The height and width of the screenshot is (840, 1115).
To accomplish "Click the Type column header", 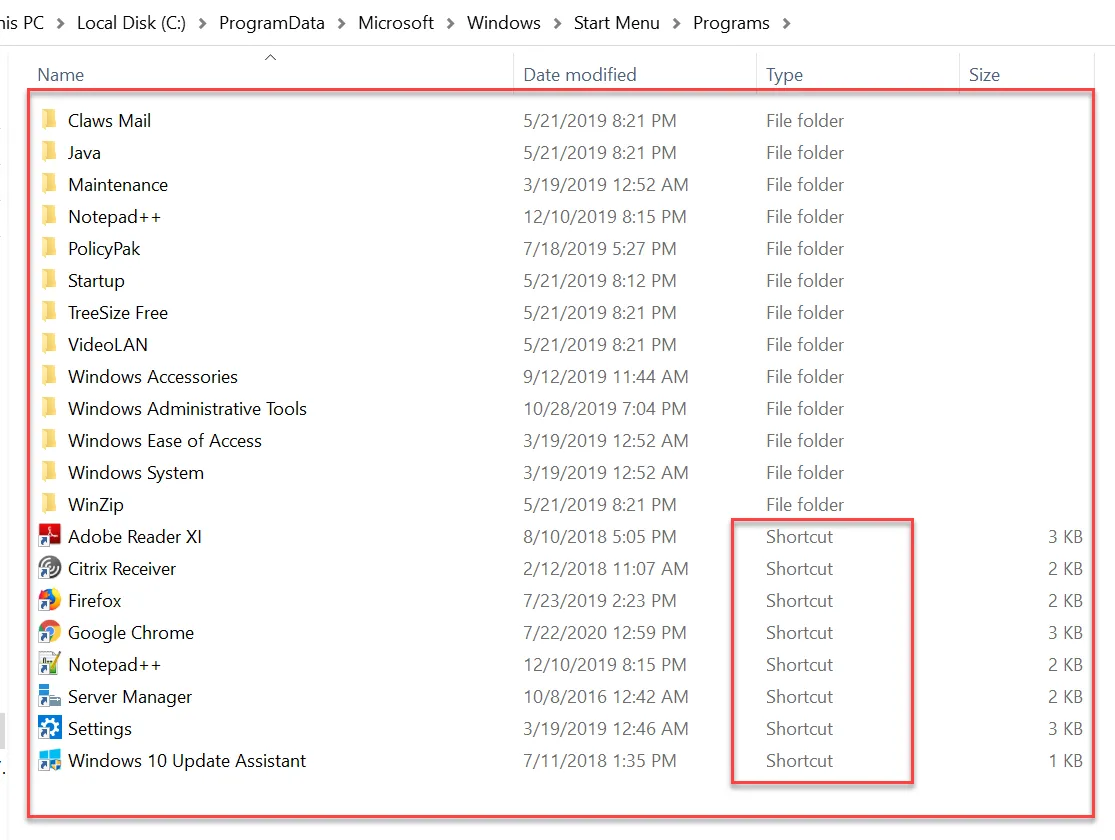I will click(784, 75).
